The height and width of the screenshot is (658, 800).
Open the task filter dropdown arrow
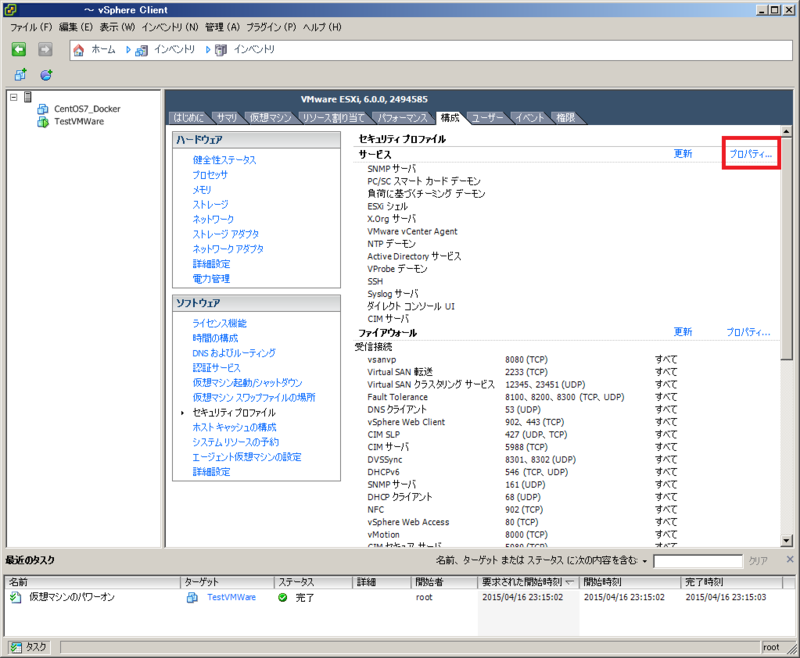(x=645, y=561)
